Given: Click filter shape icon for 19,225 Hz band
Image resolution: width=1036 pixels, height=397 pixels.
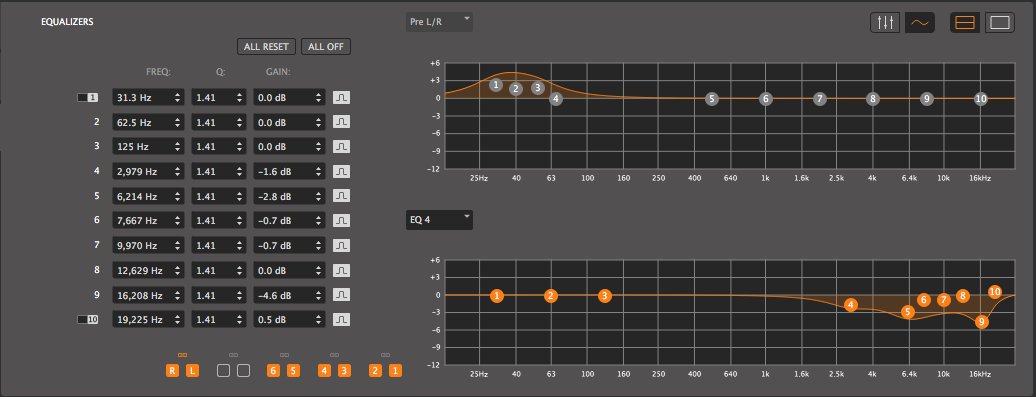Looking at the screenshot, I should (x=341, y=319).
